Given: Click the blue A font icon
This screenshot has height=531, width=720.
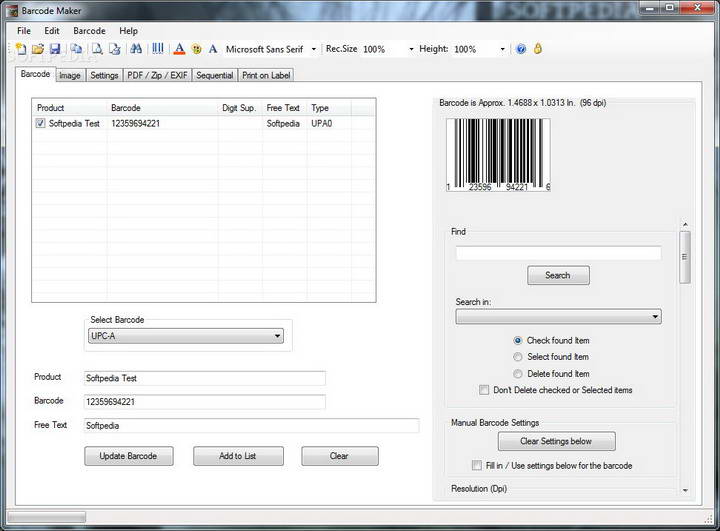Looking at the screenshot, I should pos(213,49).
